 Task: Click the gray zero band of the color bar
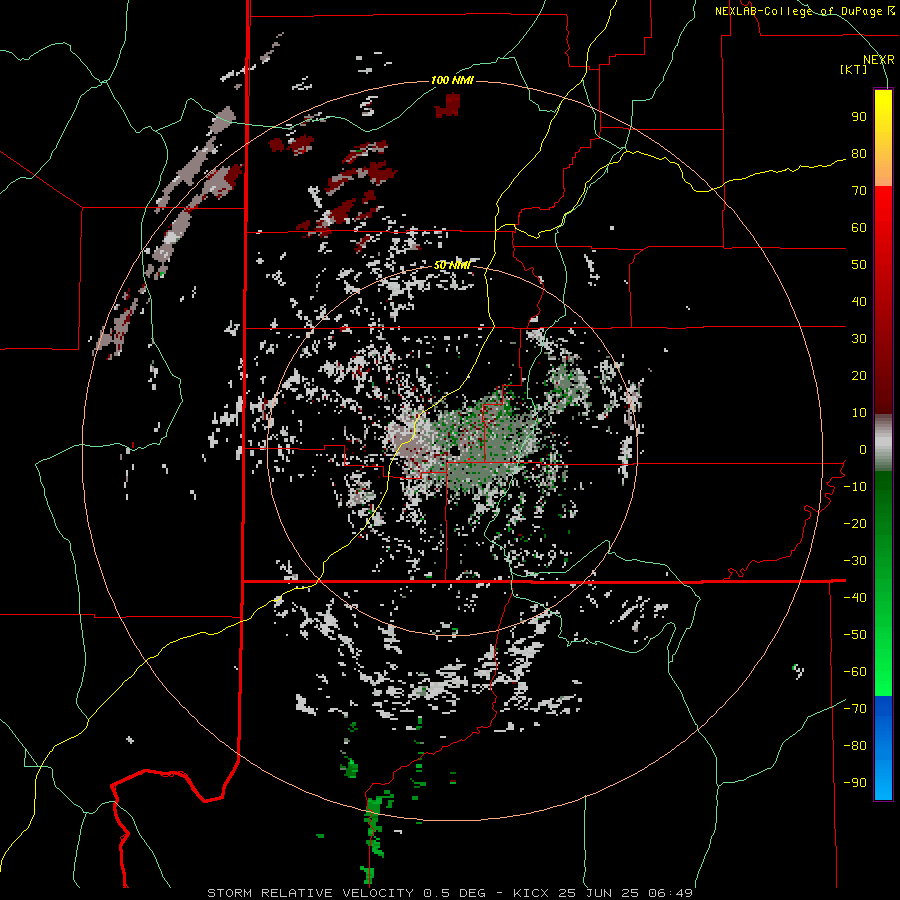click(883, 443)
